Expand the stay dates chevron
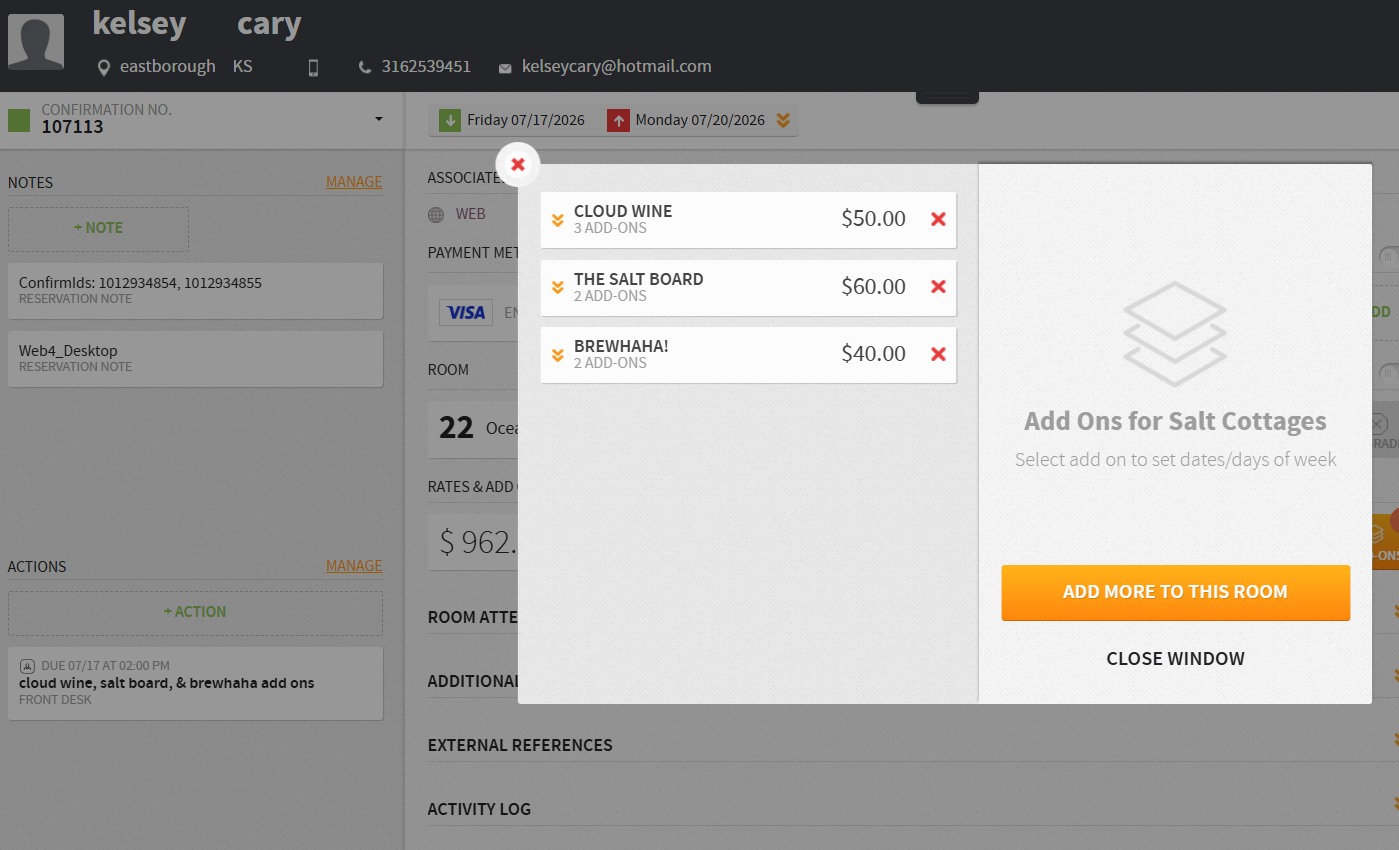 (x=783, y=120)
